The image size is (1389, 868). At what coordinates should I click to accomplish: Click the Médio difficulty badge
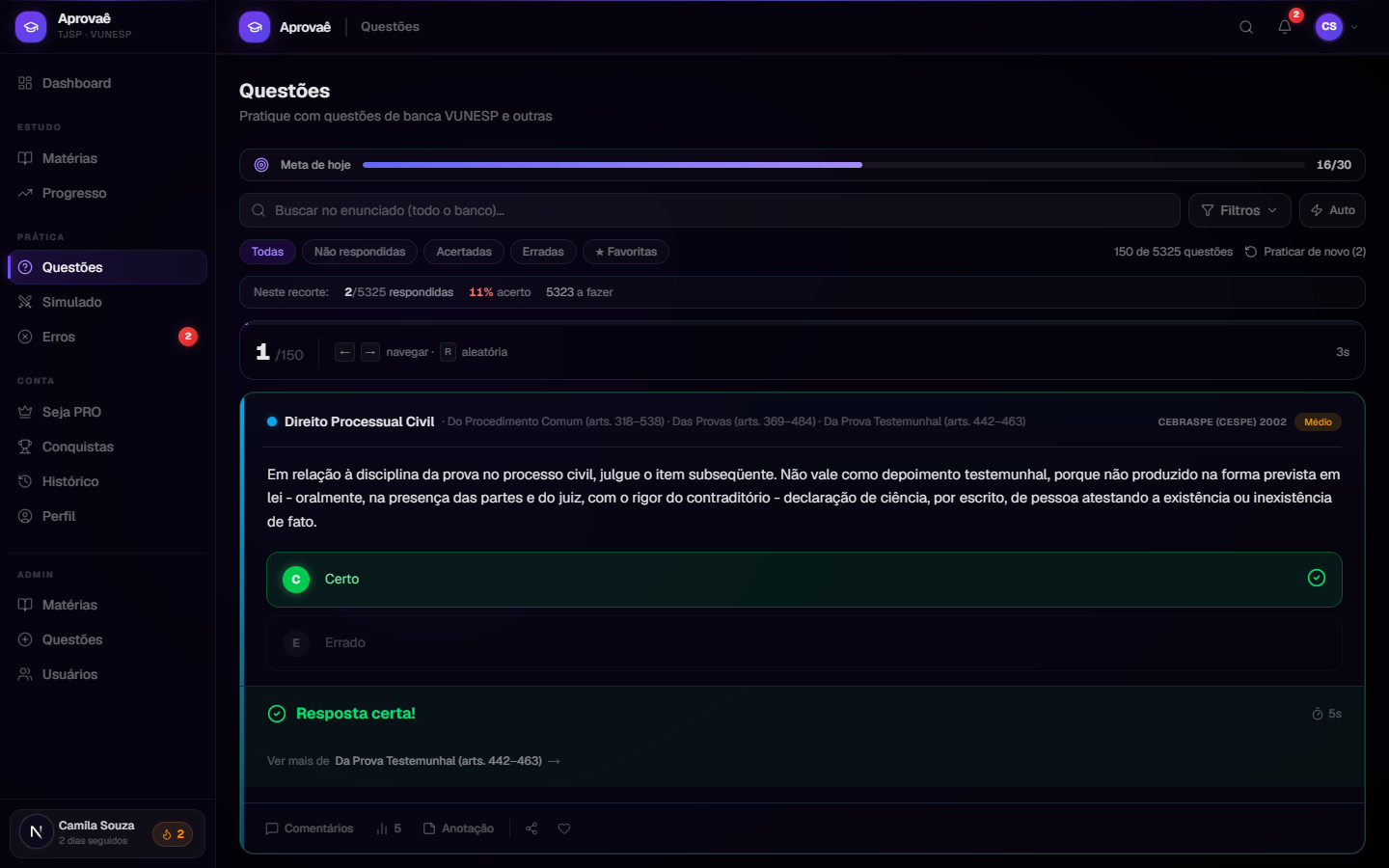1318,421
